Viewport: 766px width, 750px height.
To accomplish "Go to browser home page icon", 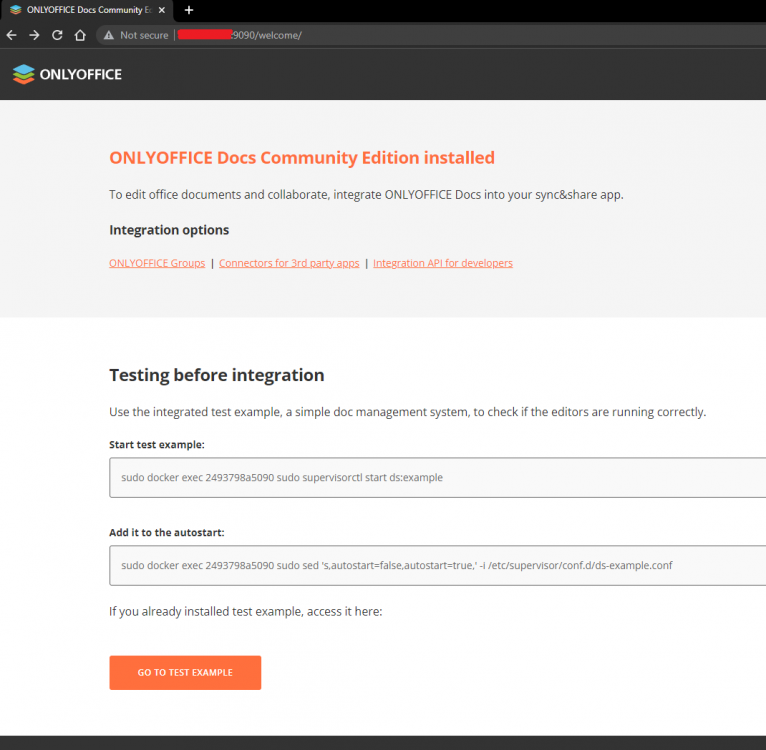I will point(80,35).
